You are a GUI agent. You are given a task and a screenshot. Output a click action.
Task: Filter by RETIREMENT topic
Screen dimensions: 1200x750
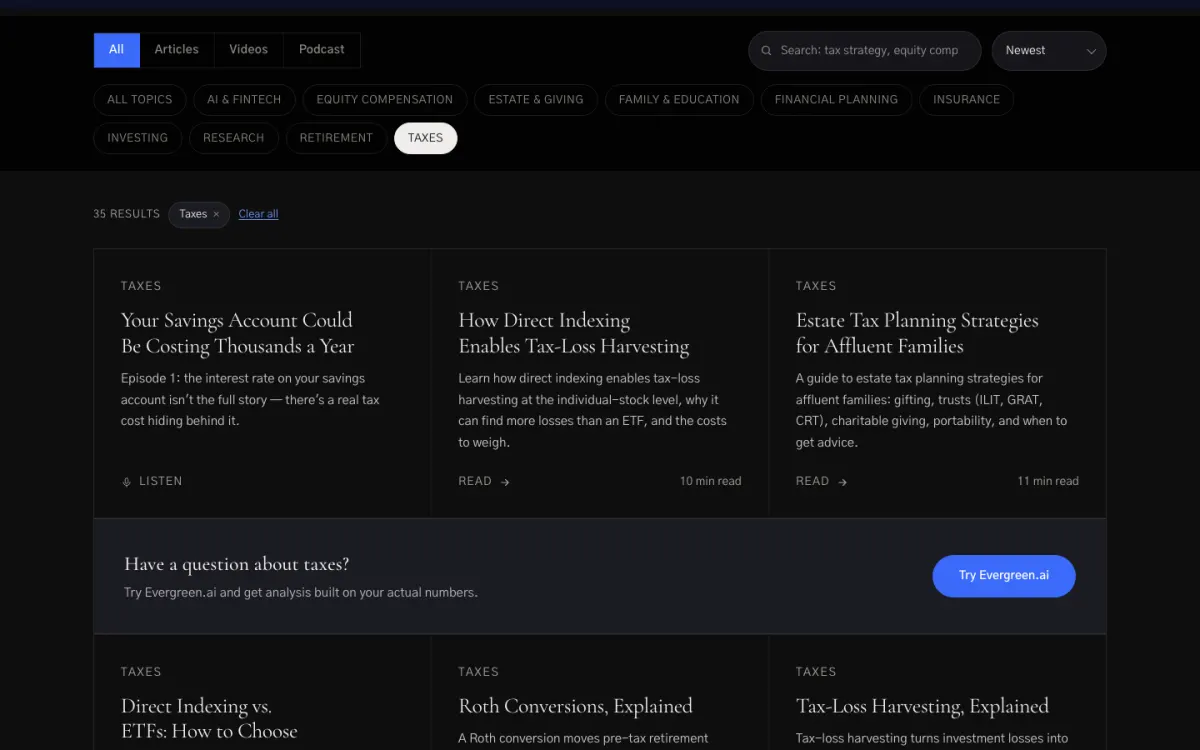click(x=336, y=138)
